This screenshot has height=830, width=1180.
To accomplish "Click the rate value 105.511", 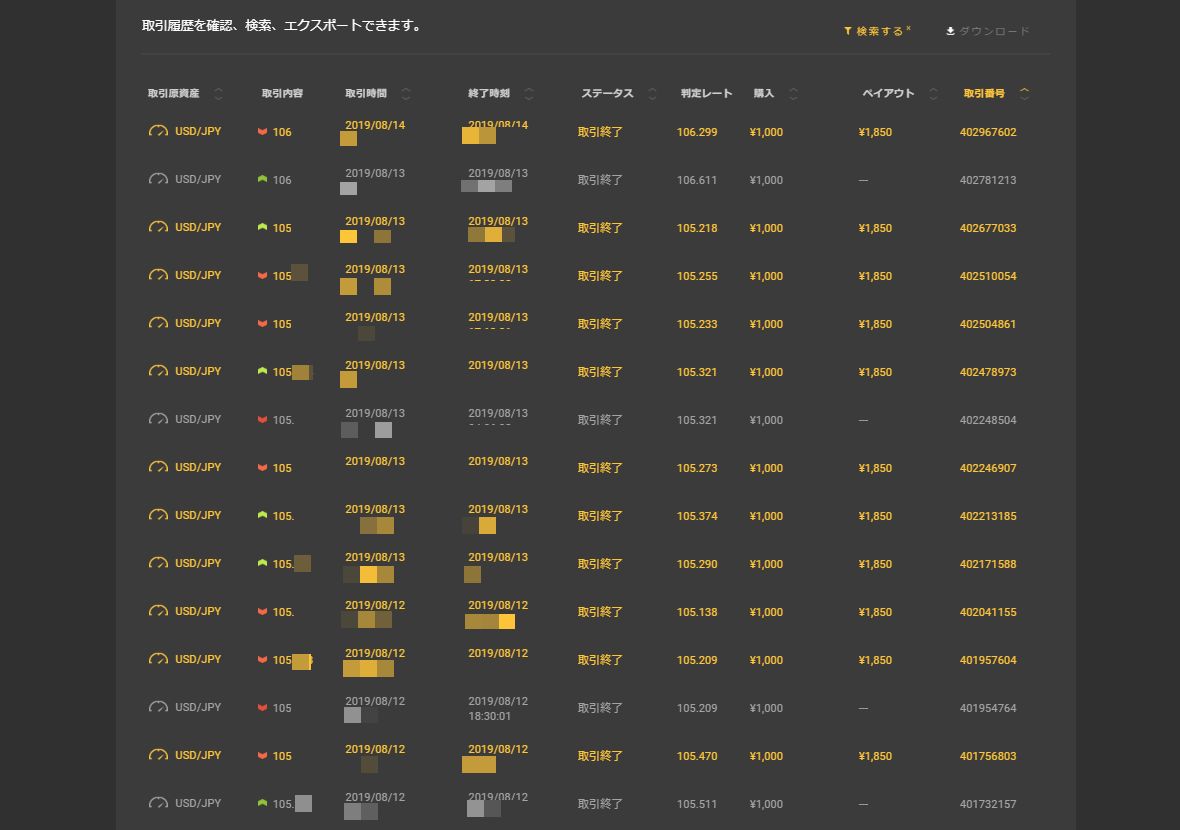I will (697, 804).
